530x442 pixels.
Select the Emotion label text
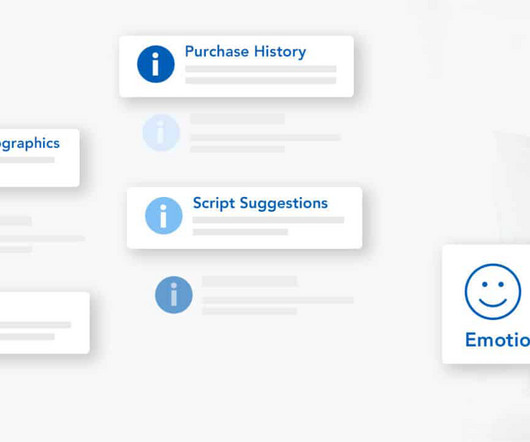pyautogui.click(x=498, y=340)
